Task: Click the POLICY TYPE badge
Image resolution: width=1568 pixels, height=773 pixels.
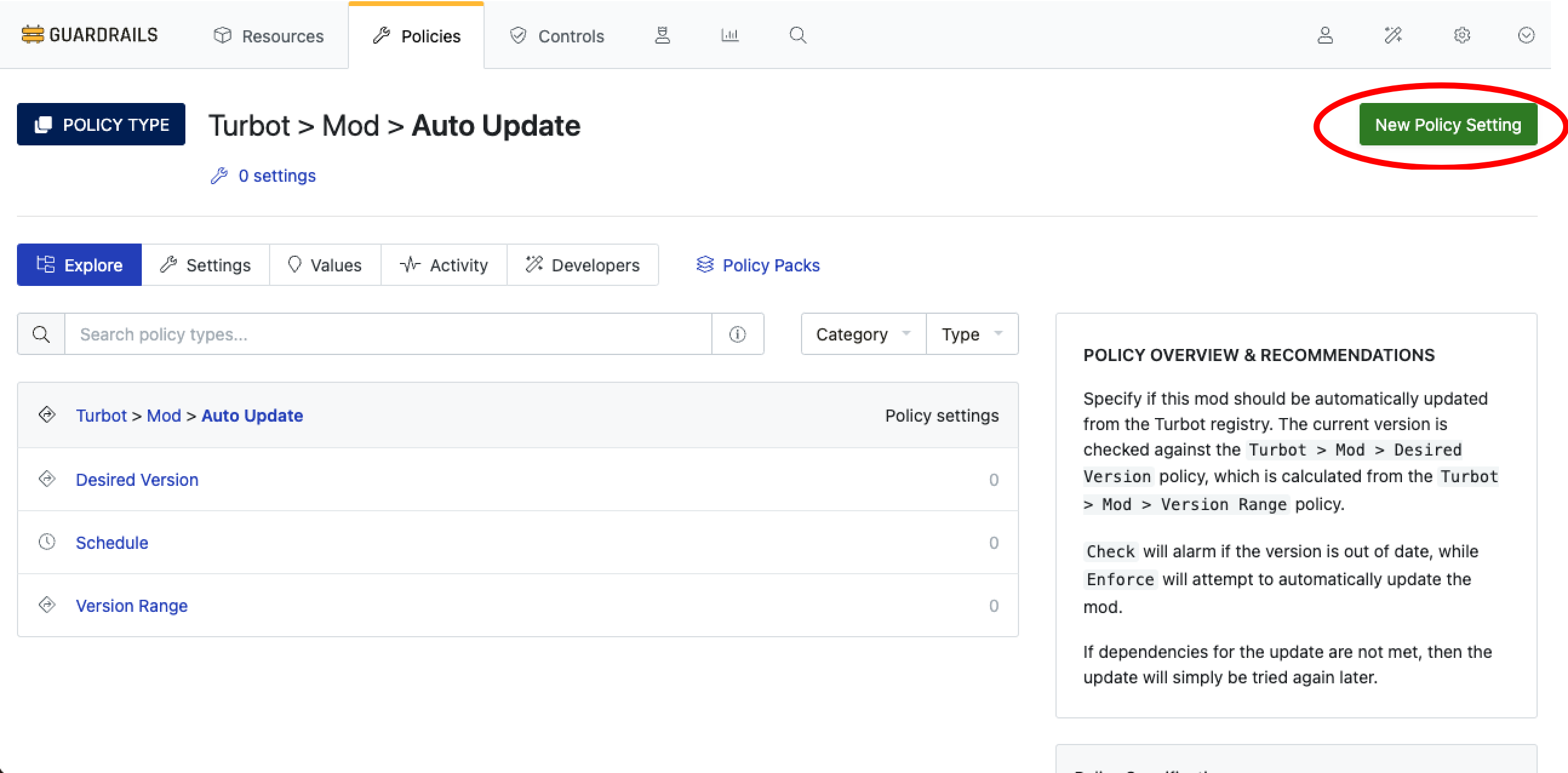Action: (101, 124)
